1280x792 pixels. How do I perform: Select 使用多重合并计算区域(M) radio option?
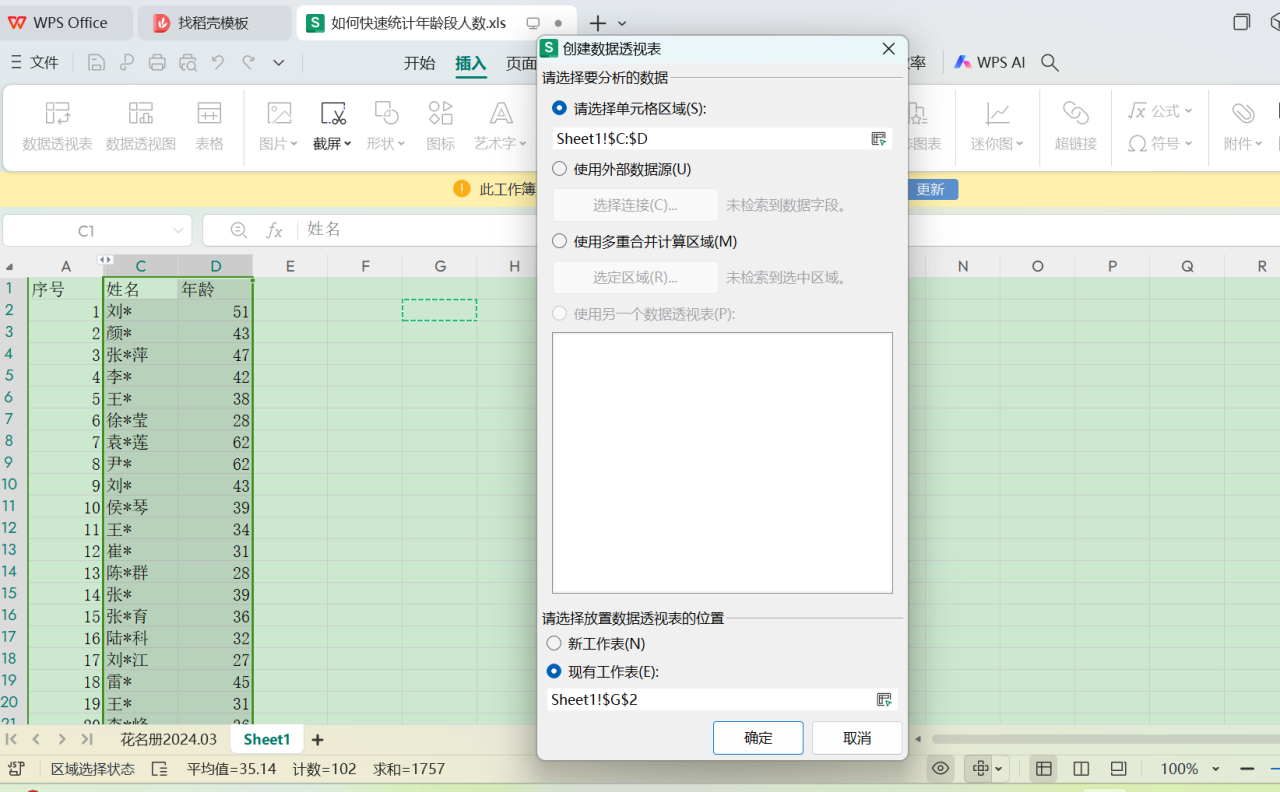[x=559, y=241]
